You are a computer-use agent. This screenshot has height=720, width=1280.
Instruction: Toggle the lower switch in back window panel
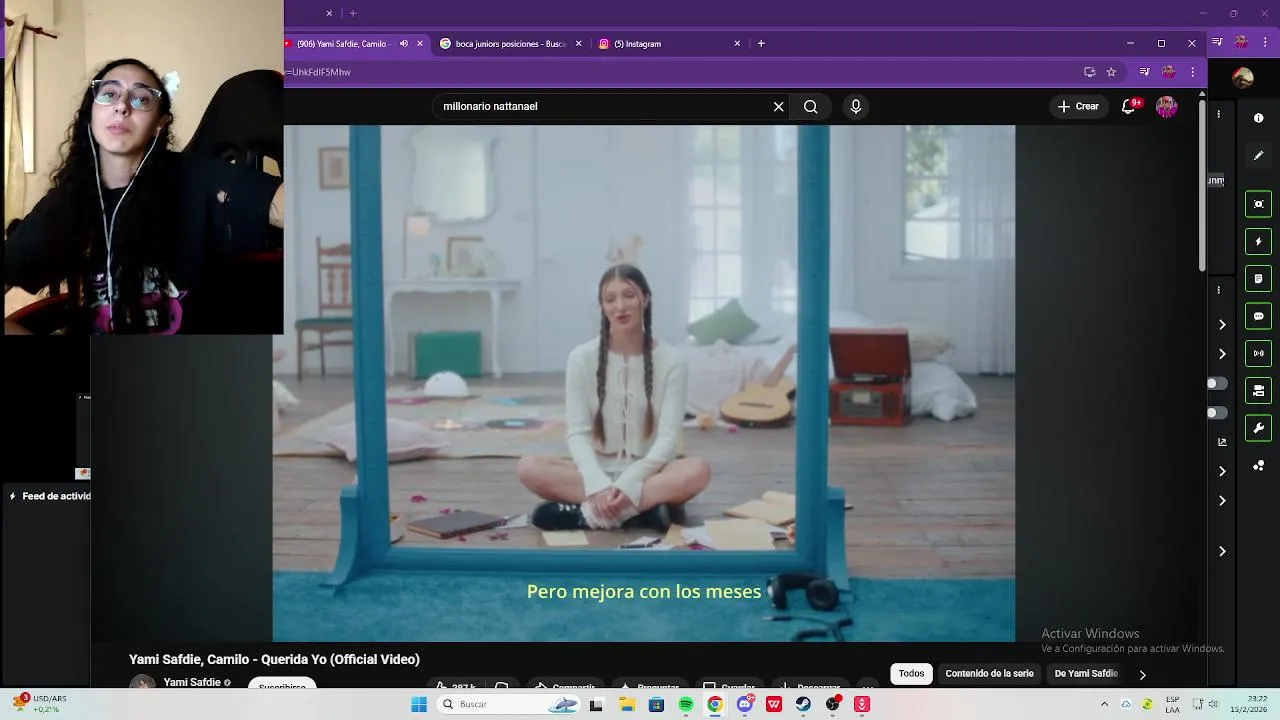pyautogui.click(x=1216, y=412)
